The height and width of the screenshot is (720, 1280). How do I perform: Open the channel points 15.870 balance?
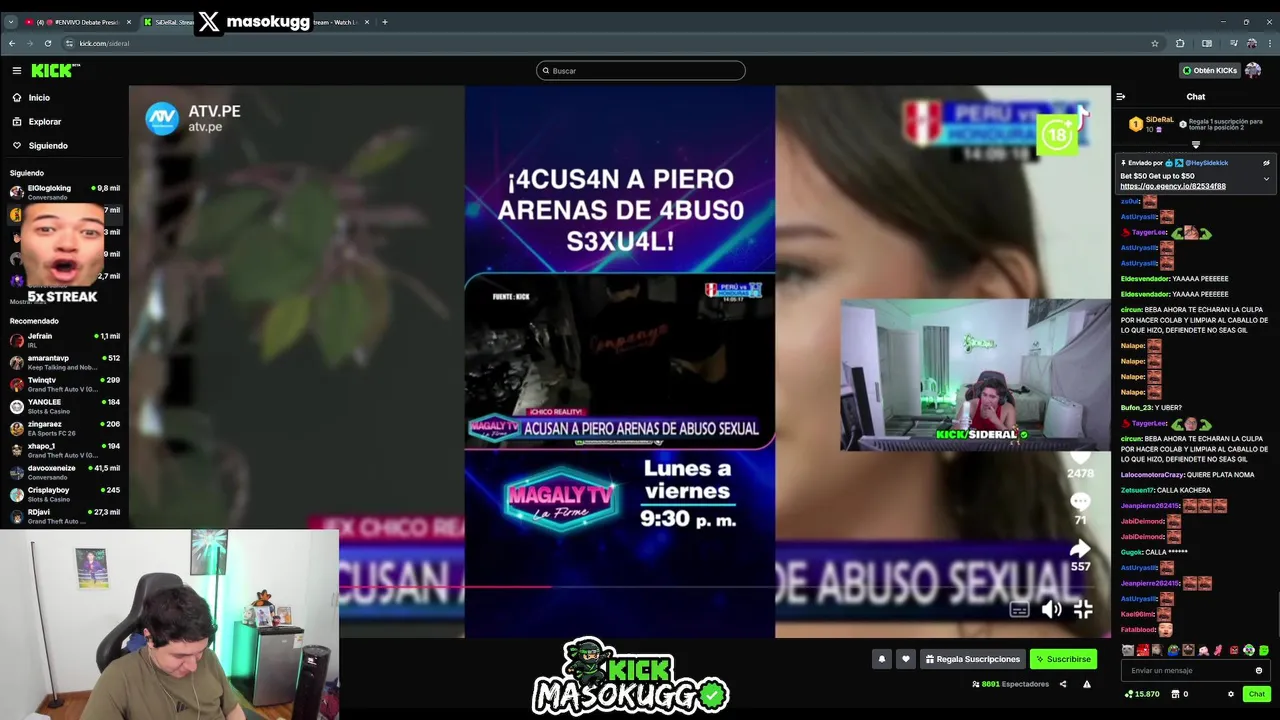point(1142,694)
